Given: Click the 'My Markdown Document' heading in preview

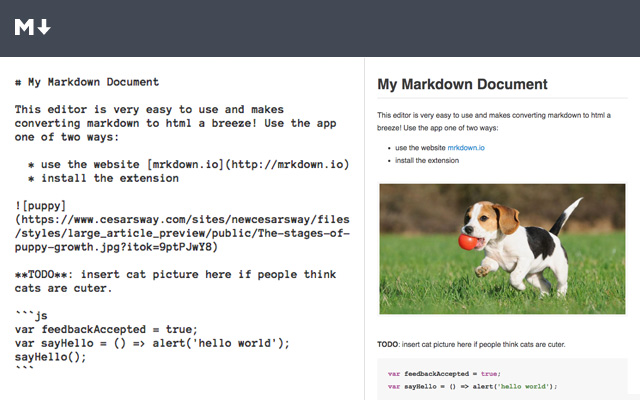Looking at the screenshot, I should click(x=462, y=84).
